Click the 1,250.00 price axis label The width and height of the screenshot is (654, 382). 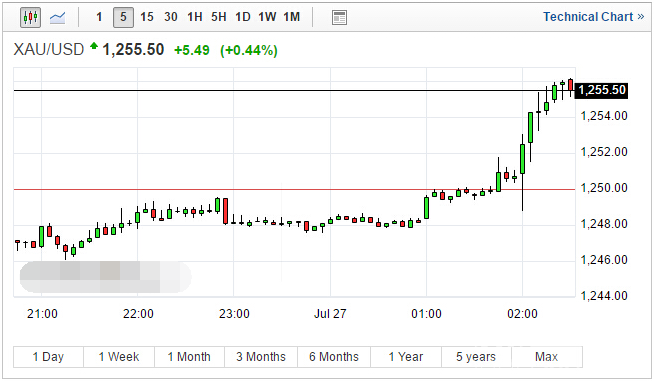(604, 188)
